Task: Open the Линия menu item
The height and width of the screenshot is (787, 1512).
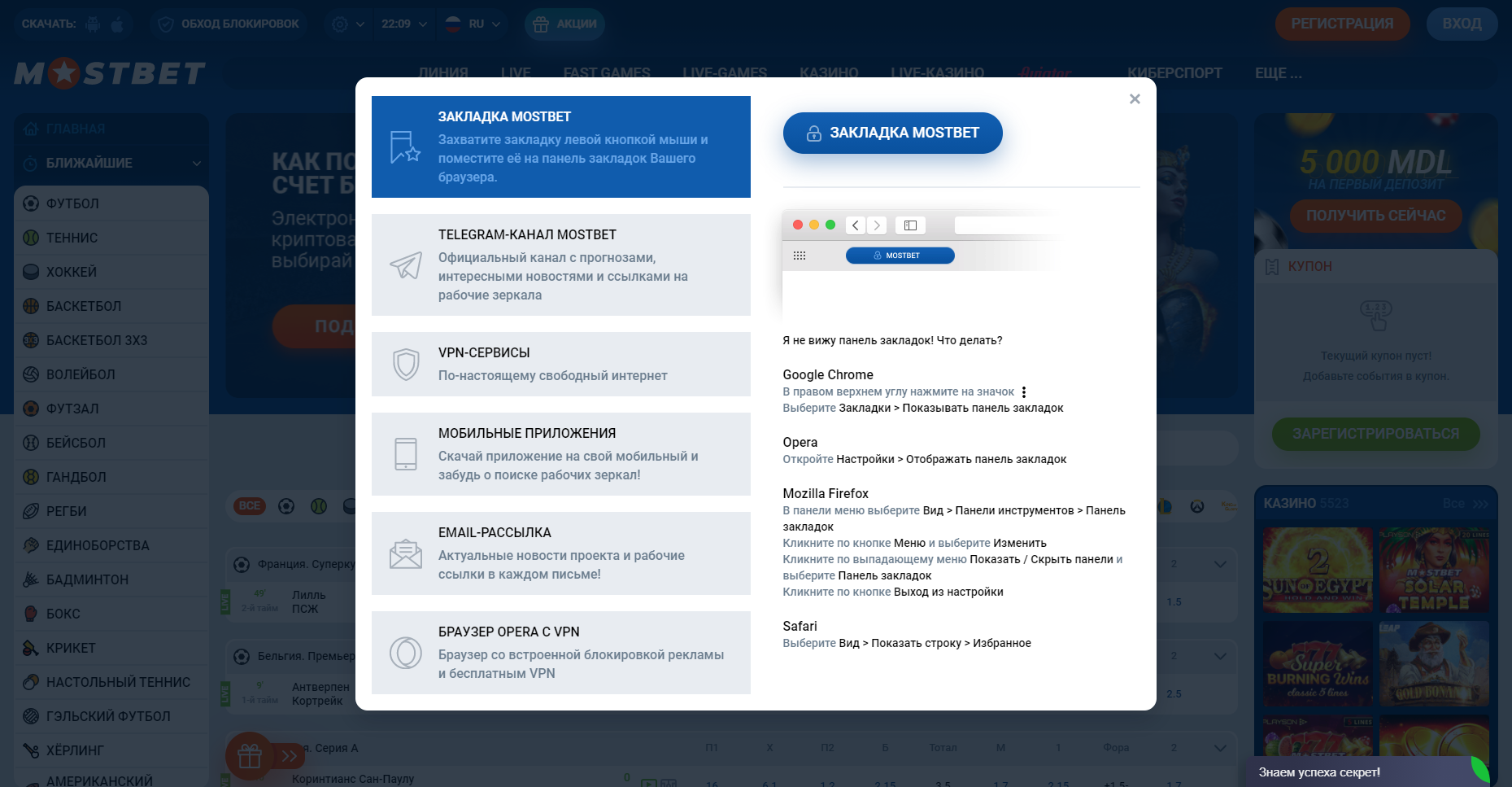Action: 442,73
